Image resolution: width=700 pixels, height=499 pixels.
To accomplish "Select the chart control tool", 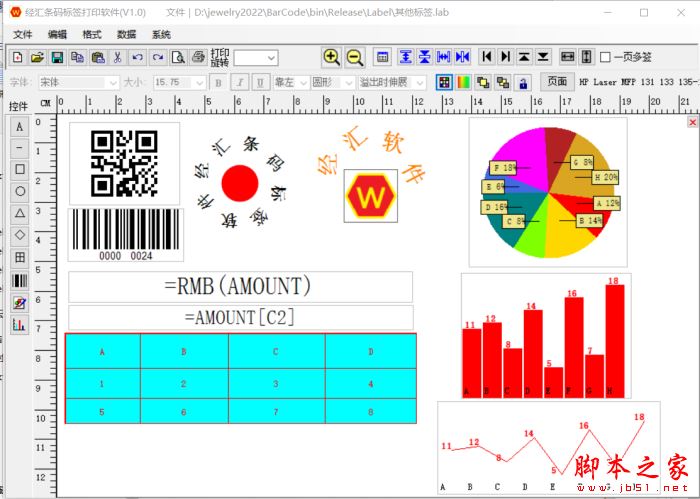I will point(20,324).
